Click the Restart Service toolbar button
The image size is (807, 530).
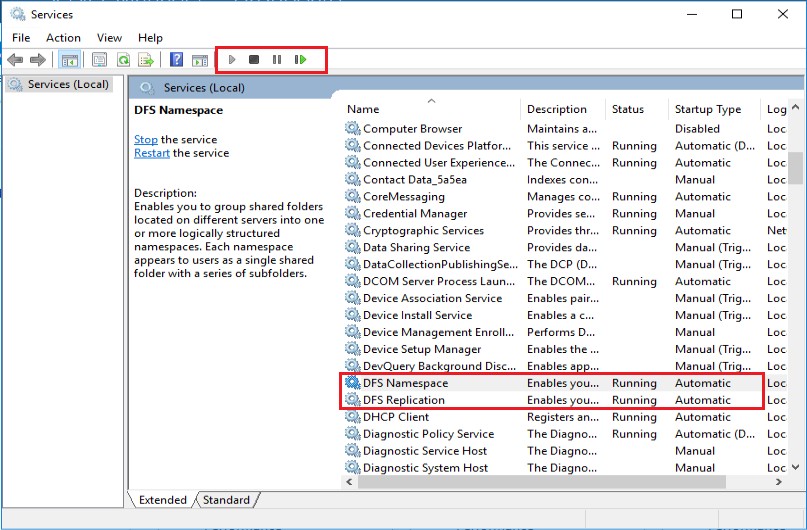[x=300, y=60]
